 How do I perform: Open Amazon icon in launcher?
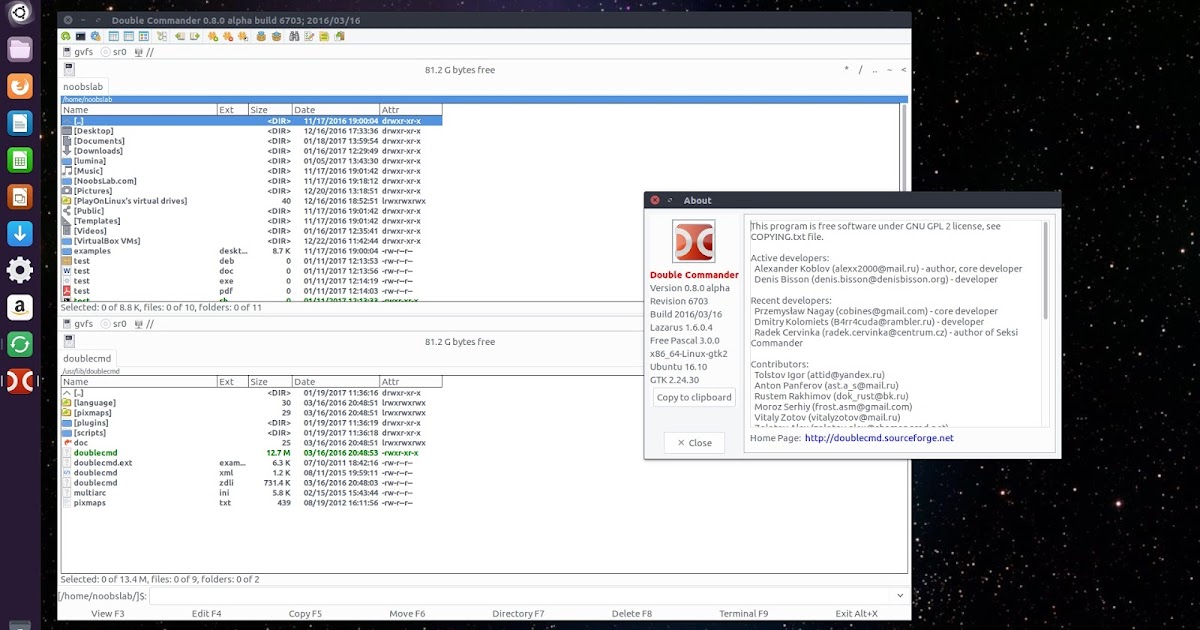[20, 307]
